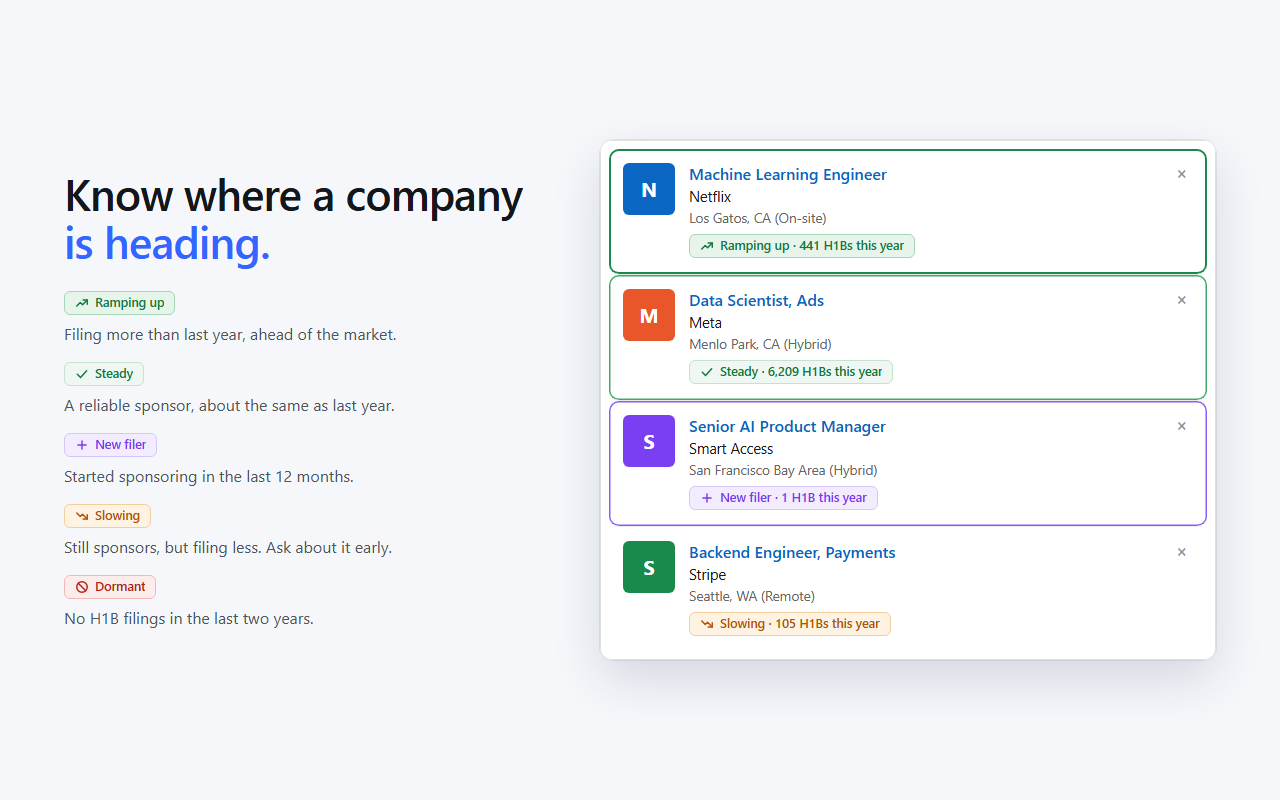Click the Ramping up 441 H1Bs badge

coord(802,246)
